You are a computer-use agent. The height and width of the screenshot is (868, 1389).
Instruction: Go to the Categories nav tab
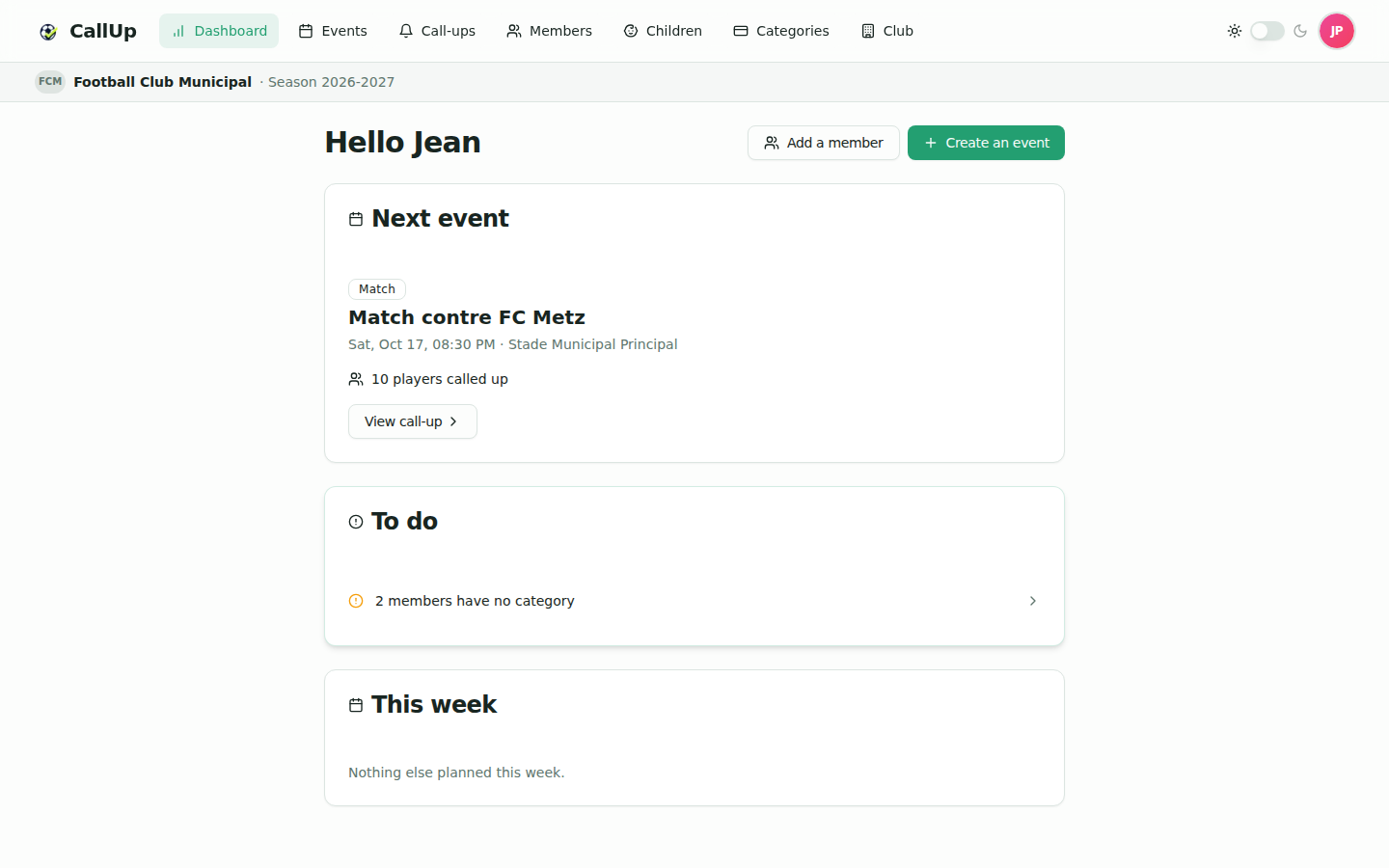coord(781,31)
